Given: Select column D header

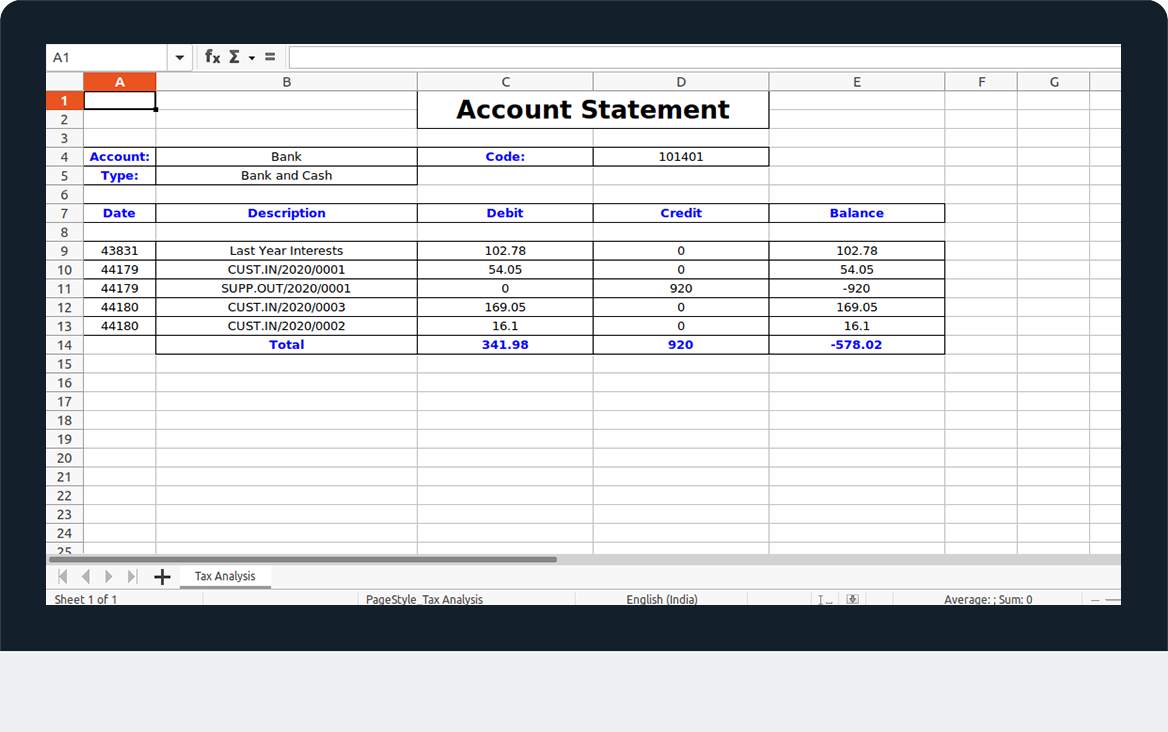Looking at the screenshot, I should coord(681,82).
